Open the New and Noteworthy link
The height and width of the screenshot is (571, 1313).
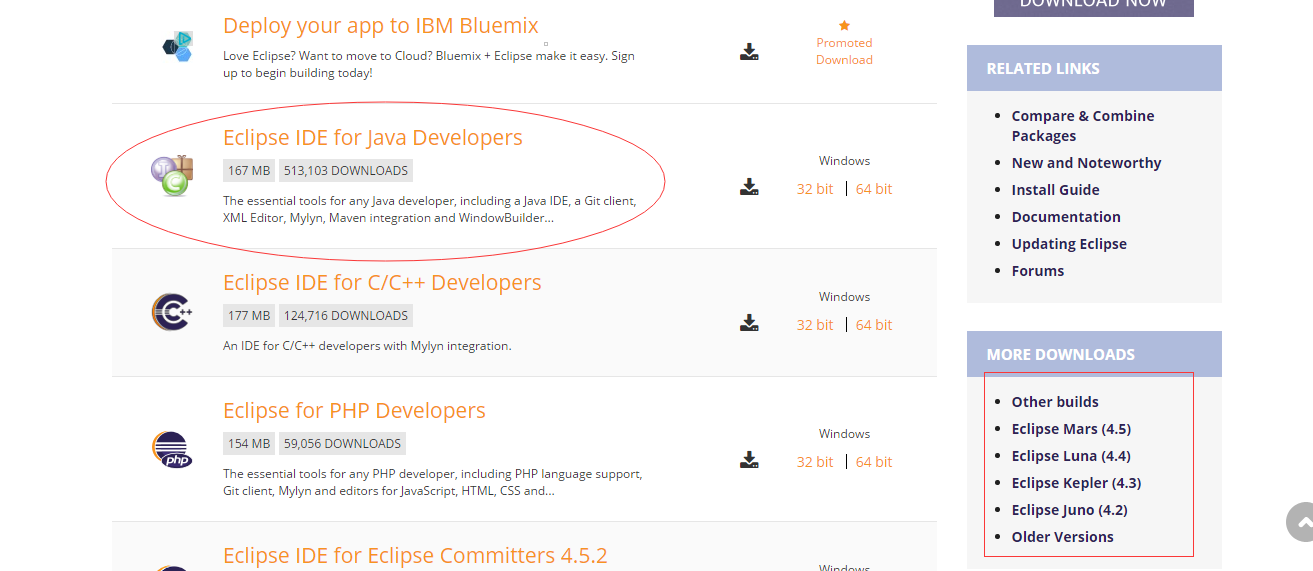1086,163
